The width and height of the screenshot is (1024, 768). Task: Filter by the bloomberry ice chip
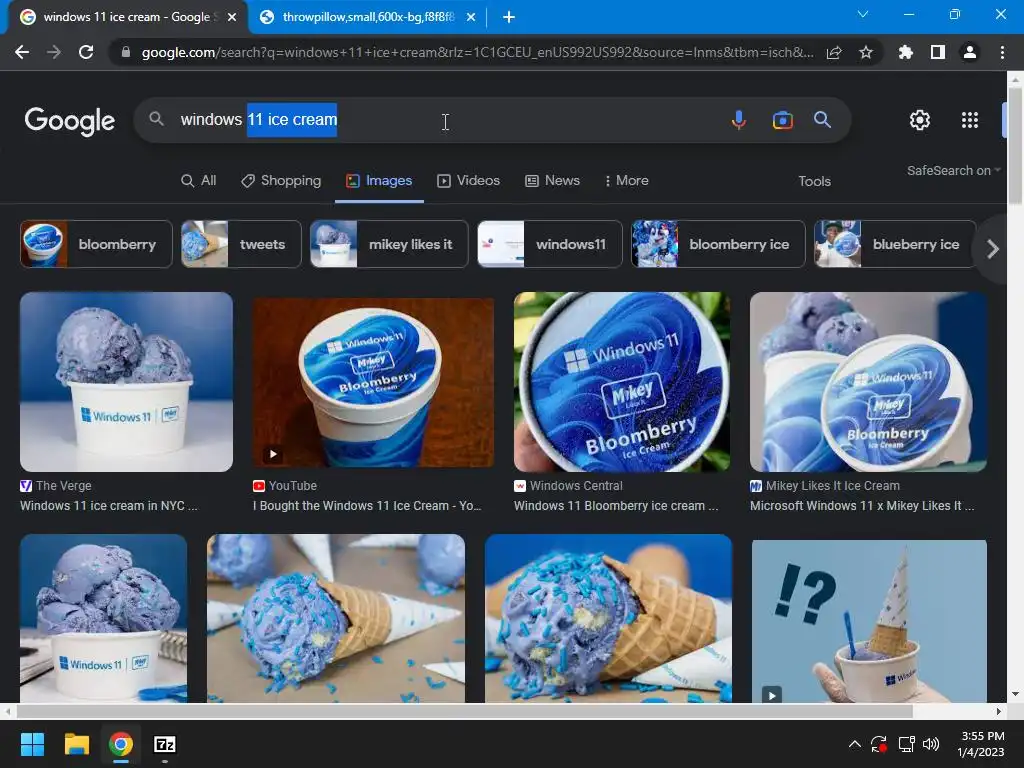(x=718, y=244)
